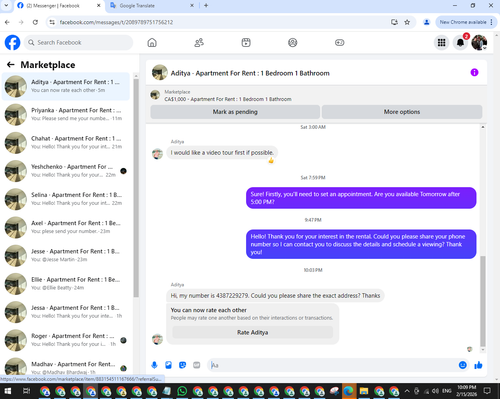Image resolution: width=500 pixels, height=399 pixels.
Task: Open the notifications bell
Action: coord(460,42)
